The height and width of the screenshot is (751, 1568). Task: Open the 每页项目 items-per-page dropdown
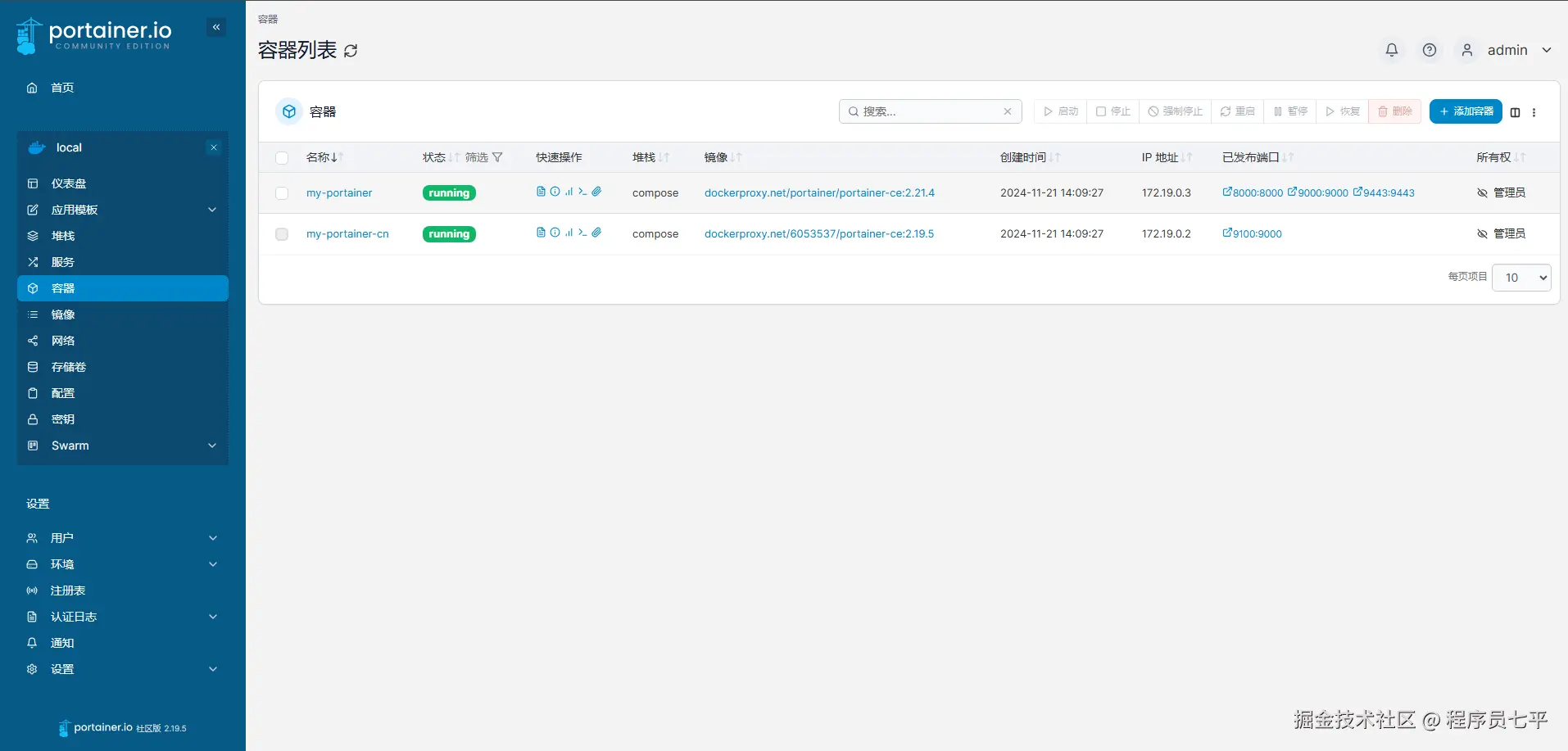pos(1521,278)
